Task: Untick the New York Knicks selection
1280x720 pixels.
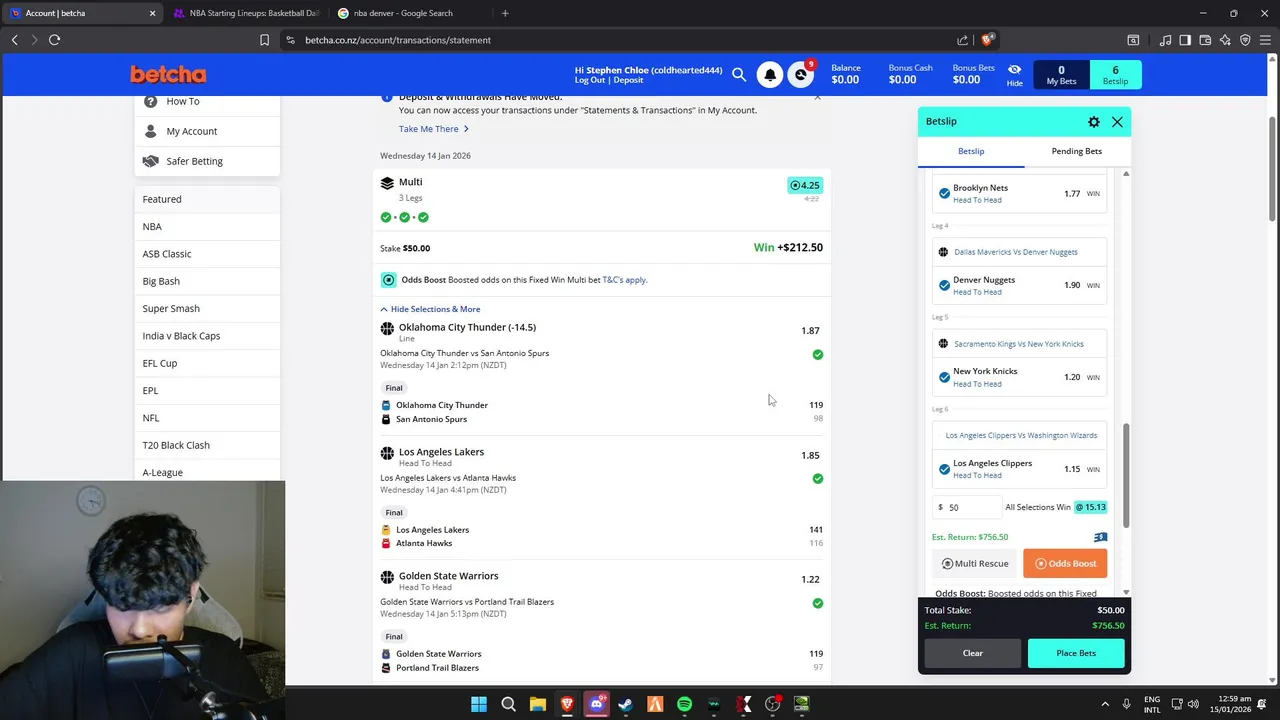Action: point(944,377)
